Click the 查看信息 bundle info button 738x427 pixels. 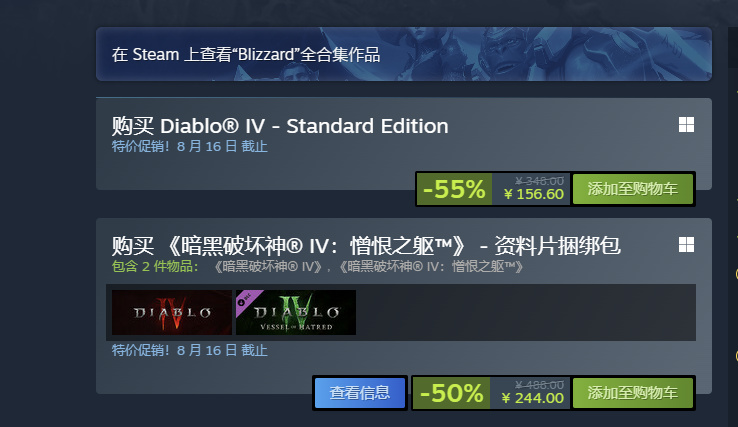click(360, 393)
